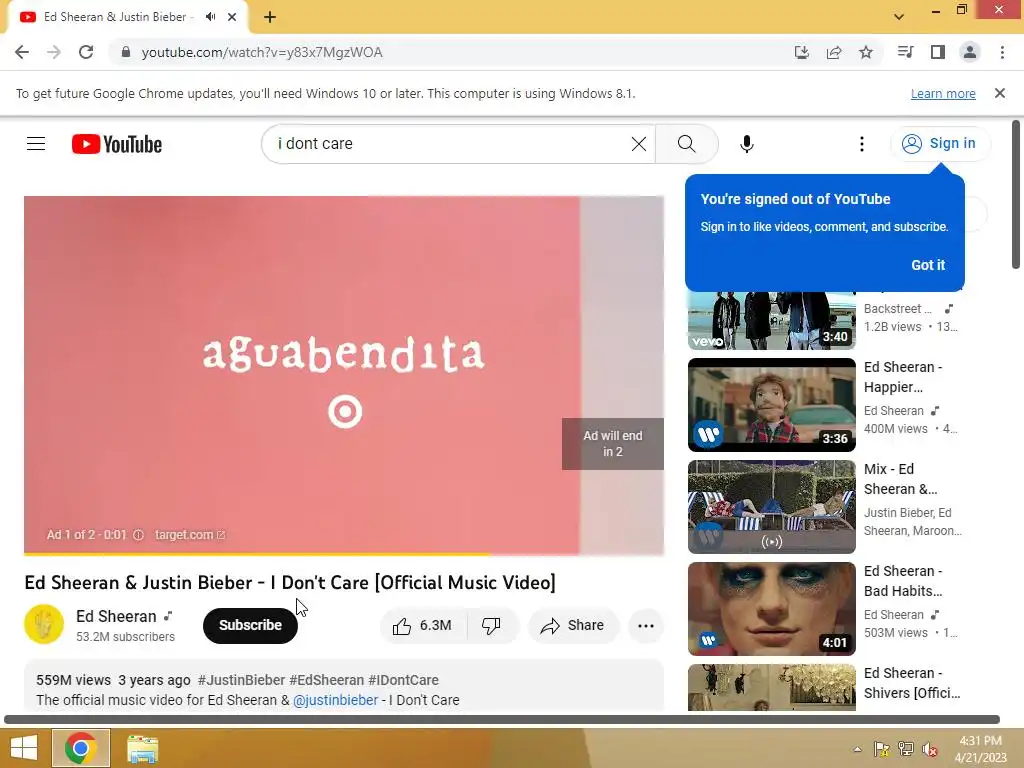Open Action Center flag icon

pos(881,749)
